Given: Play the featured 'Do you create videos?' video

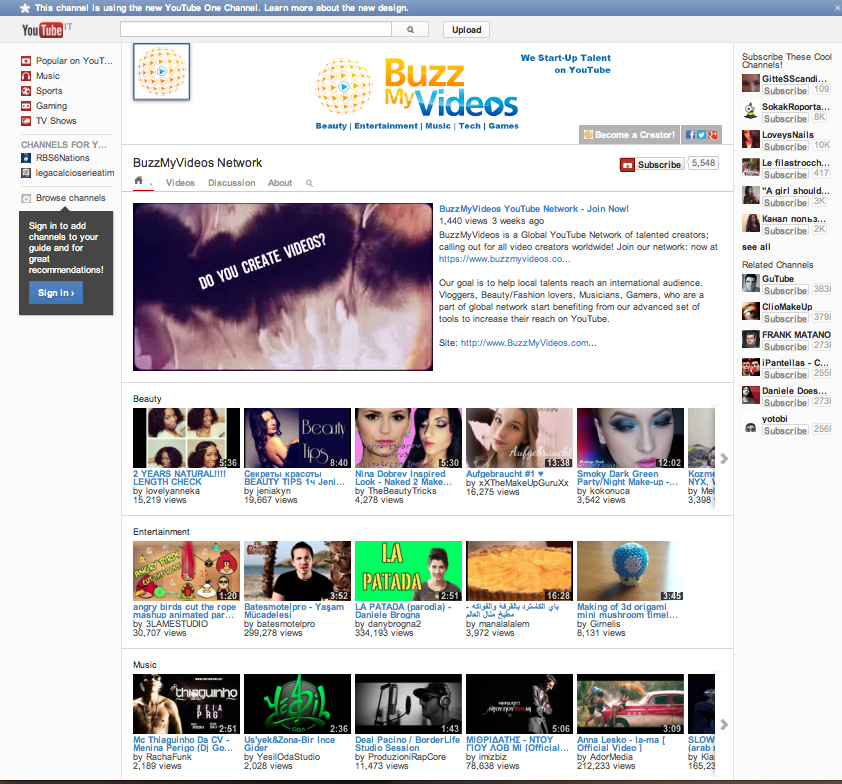Looking at the screenshot, I should (x=283, y=287).
